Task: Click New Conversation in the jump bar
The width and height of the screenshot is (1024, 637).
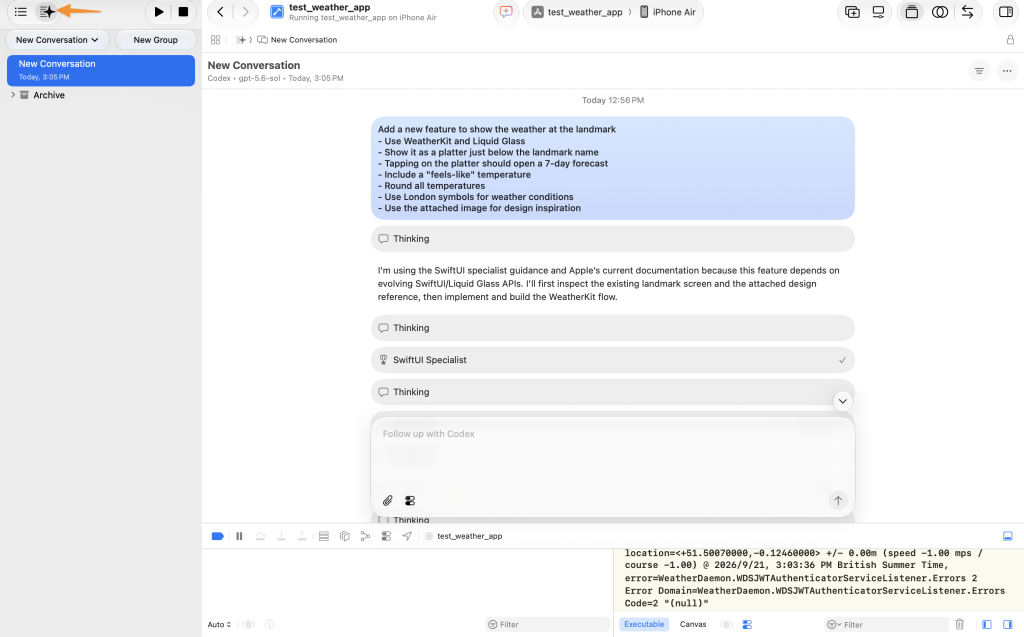Action: coord(304,40)
